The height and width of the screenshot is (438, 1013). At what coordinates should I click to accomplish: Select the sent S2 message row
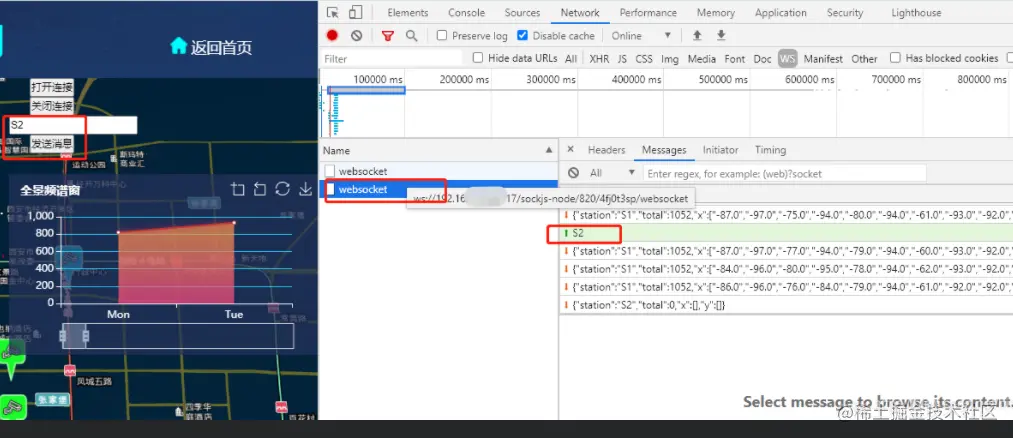coord(786,233)
